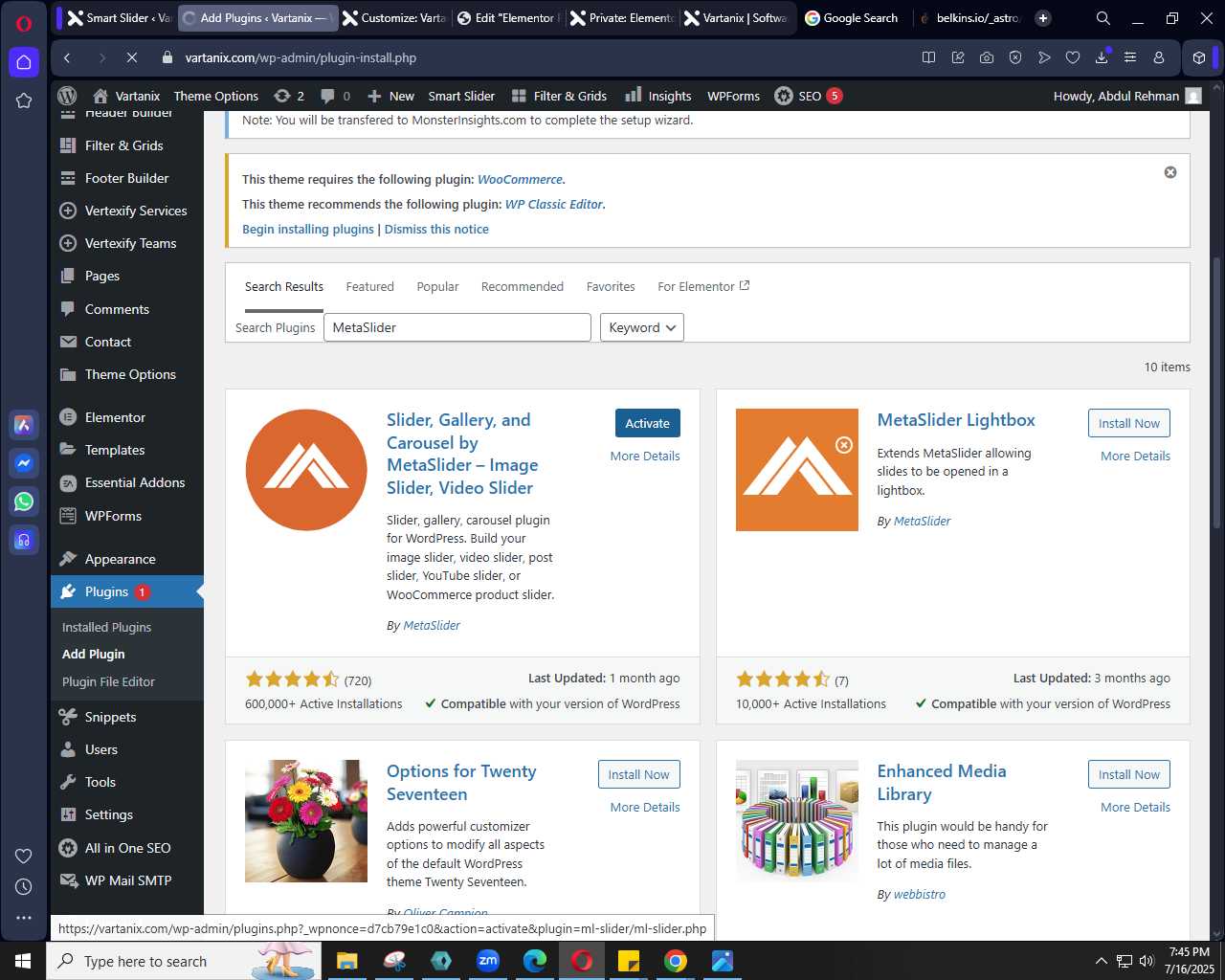The width and height of the screenshot is (1225, 980).
Task: Add a new browser tab
Action: pyautogui.click(x=1043, y=18)
